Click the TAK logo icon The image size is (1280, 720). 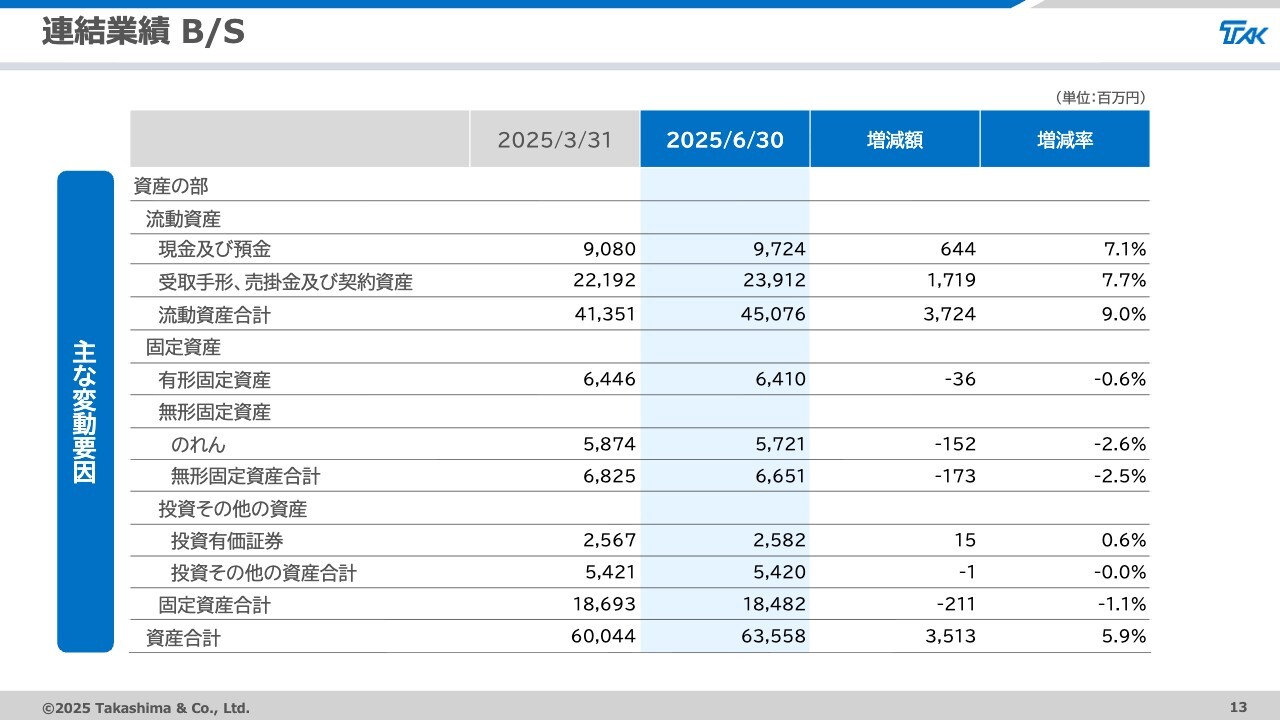click(1243, 33)
